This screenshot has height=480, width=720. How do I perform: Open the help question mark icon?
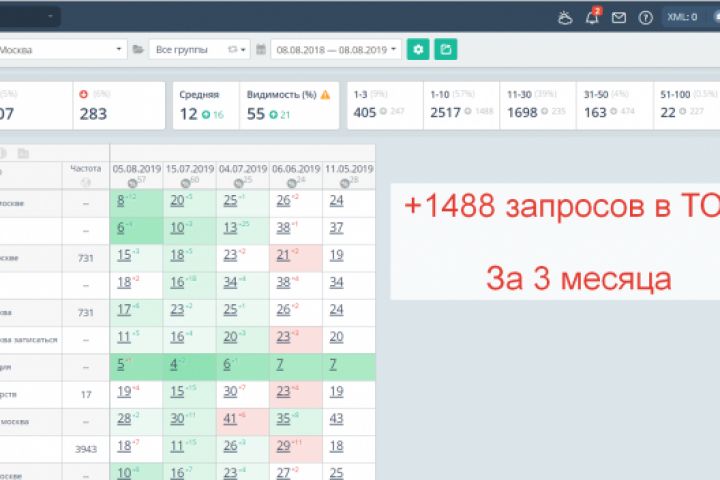pos(645,18)
